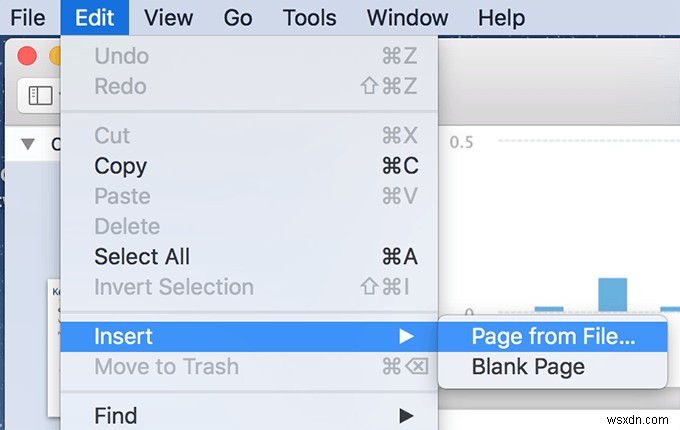Open the Help menu
The image size is (680, 430).
tap(501, 17)
